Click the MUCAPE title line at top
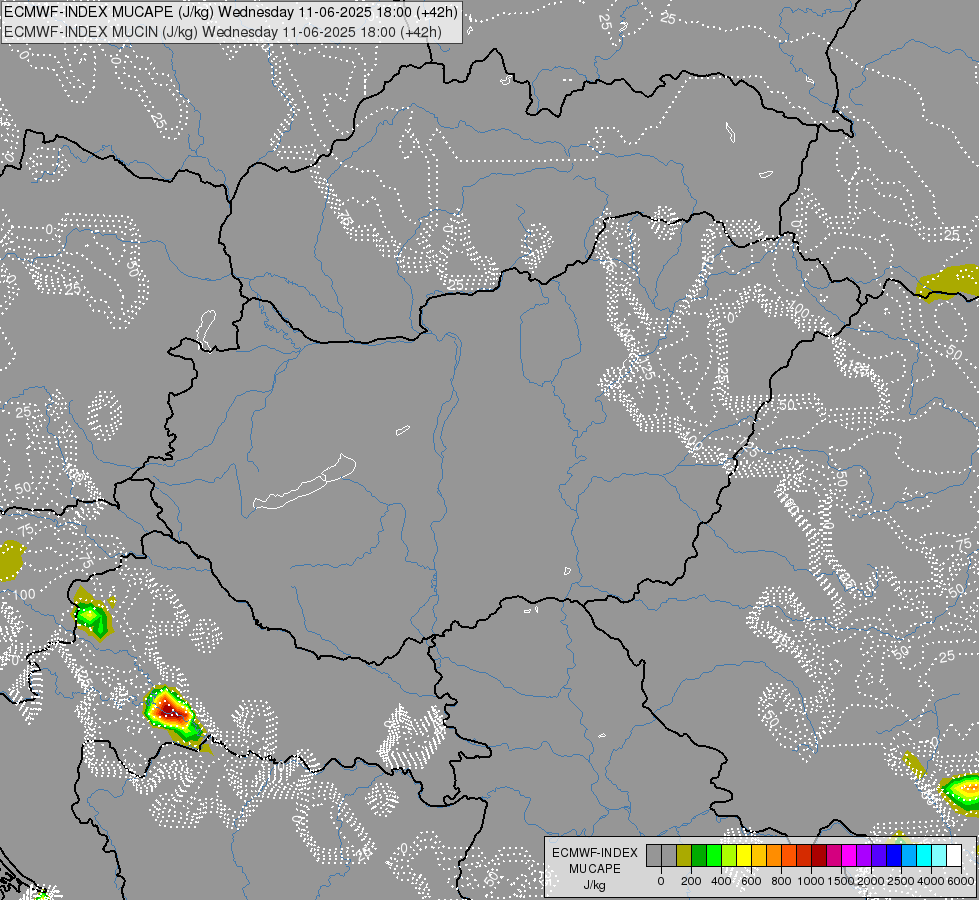Screen dimensions: 979x900 (230, 11)
